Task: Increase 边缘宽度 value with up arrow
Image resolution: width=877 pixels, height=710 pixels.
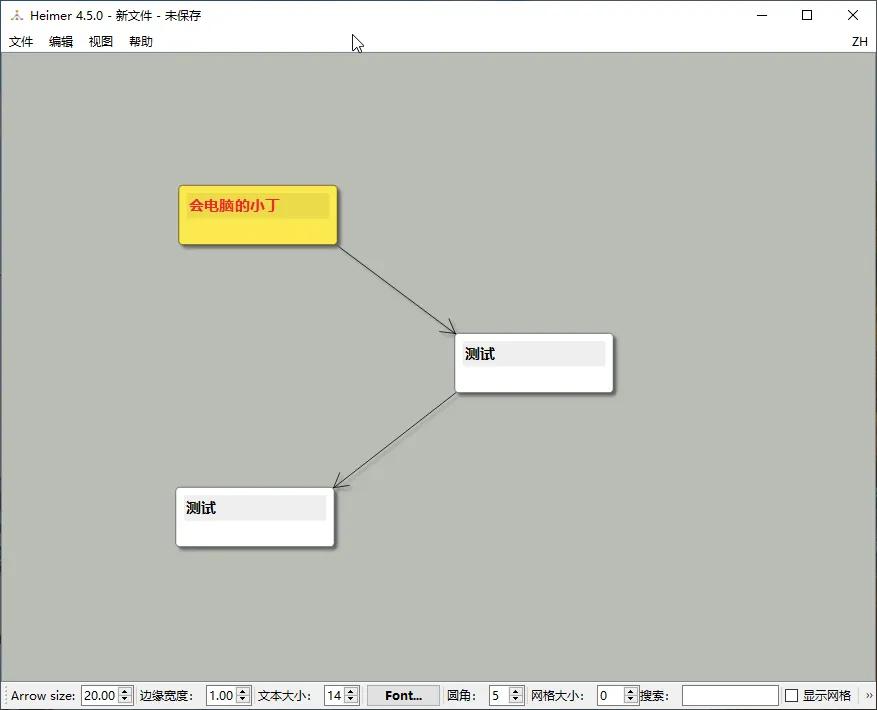Action: tap(243, 691)
